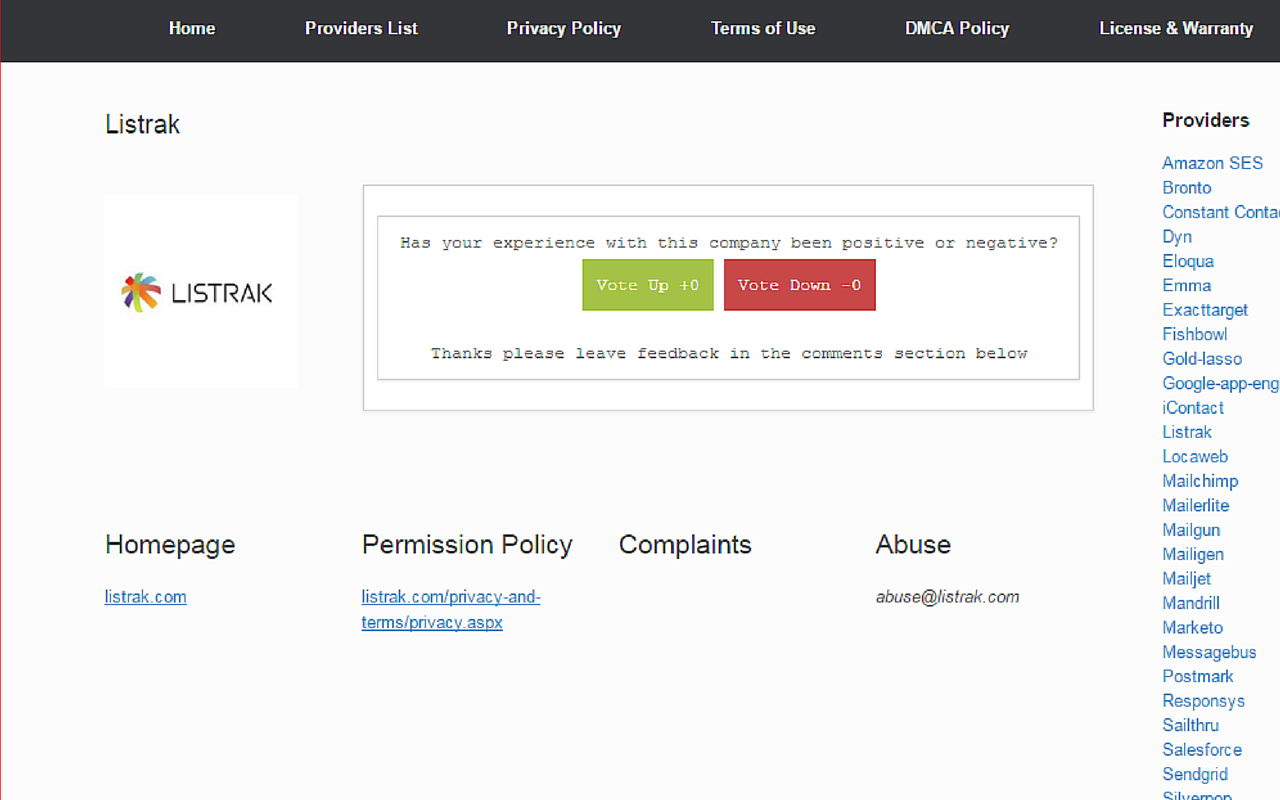Click the 'Thanks please leave feedback' message

(729, 353)
